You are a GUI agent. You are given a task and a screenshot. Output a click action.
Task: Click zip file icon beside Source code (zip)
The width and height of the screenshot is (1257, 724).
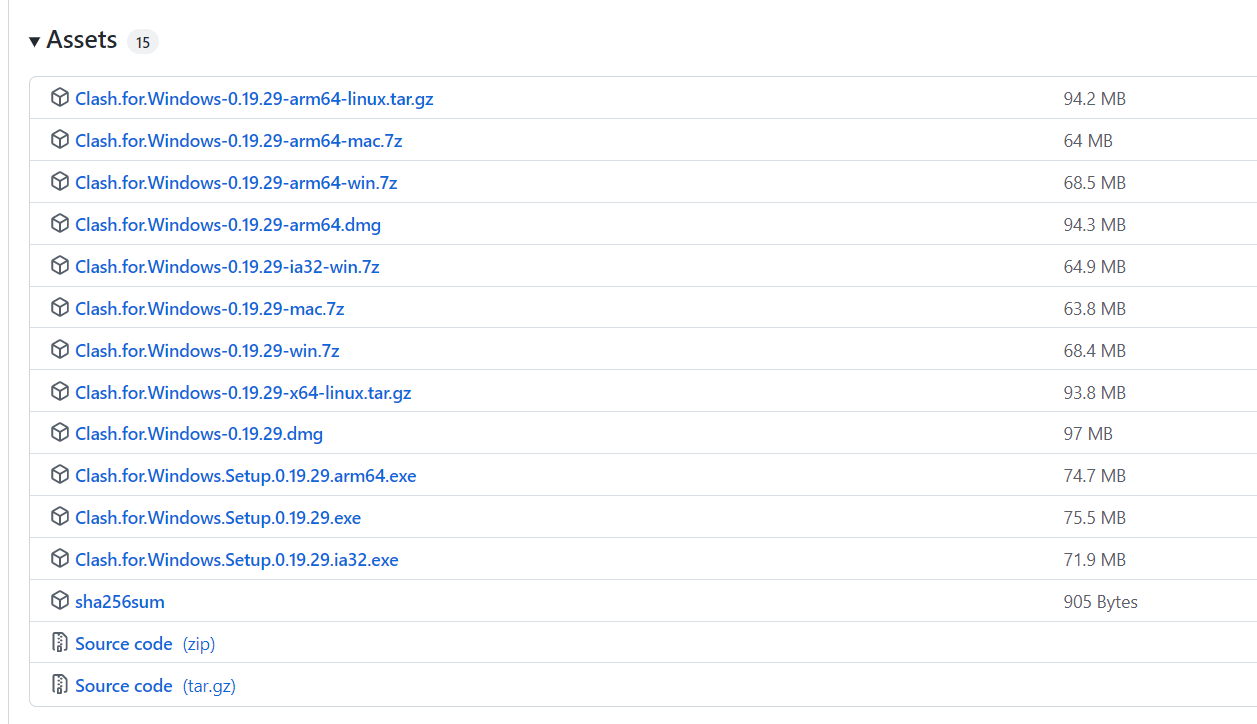pos(60,643)
